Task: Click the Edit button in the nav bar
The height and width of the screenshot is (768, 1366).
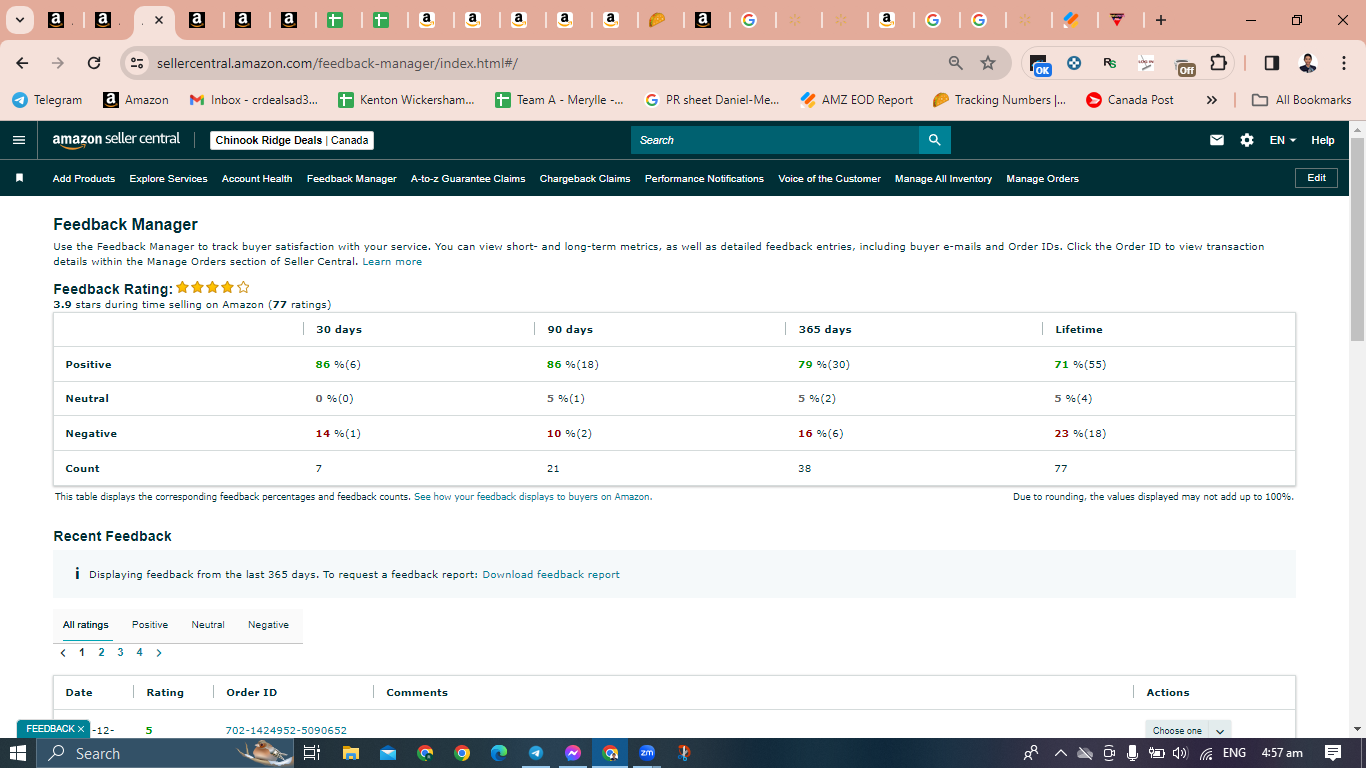Action: (1317, 178)
